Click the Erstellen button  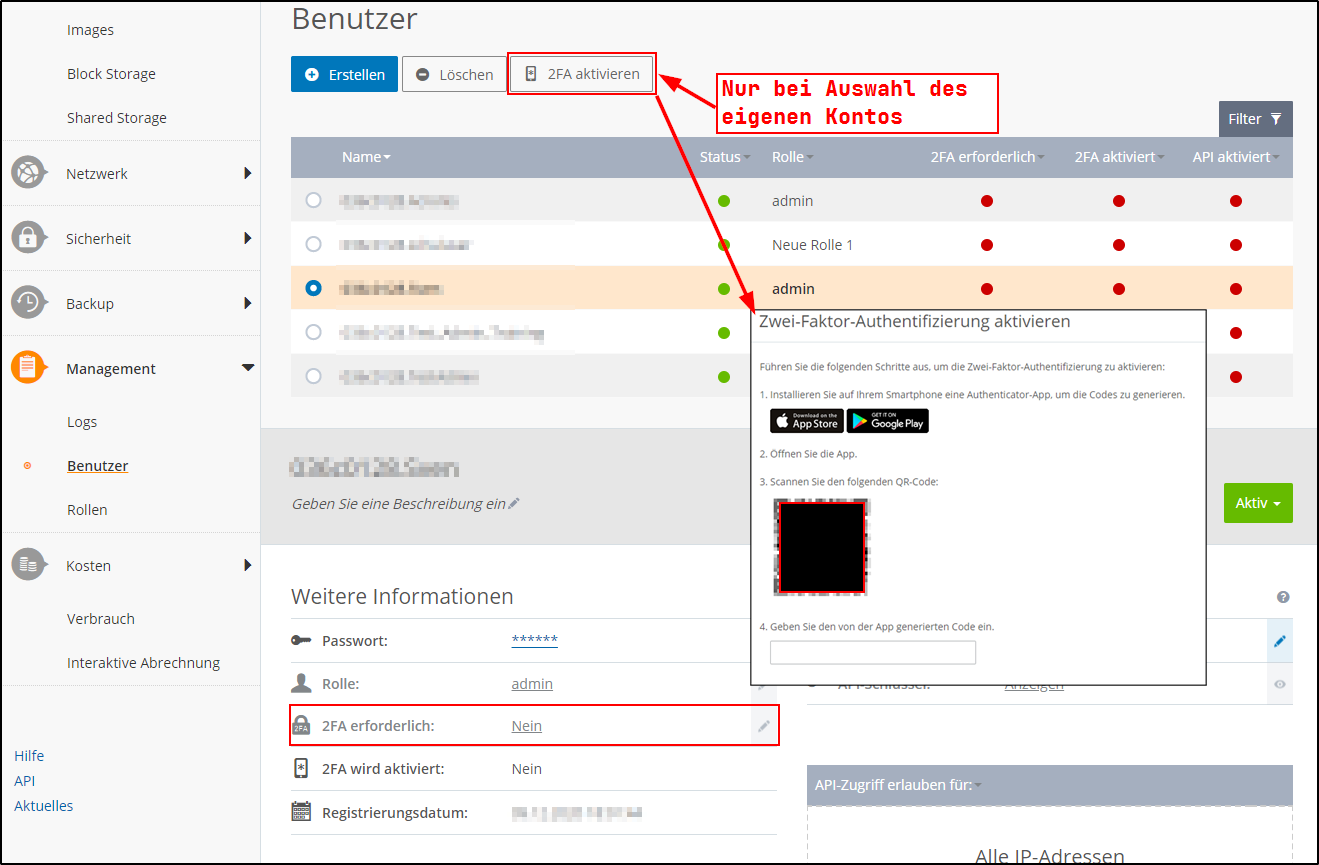[x=344, y=74]
